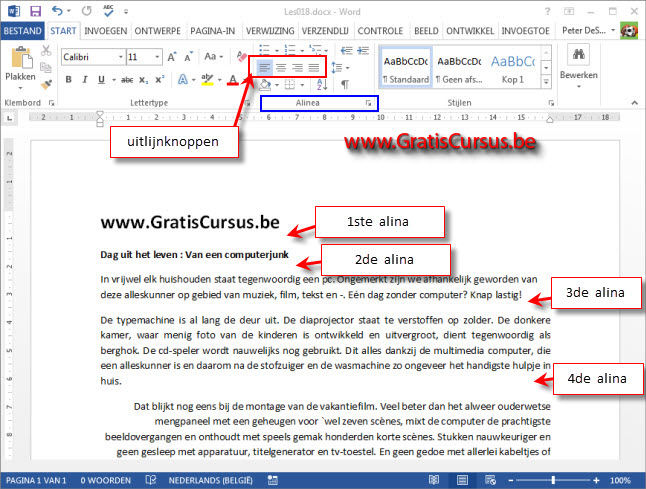Click the Plakken paste icon
646x489 pixels.
pyautogui.click(x=21, y=57)
